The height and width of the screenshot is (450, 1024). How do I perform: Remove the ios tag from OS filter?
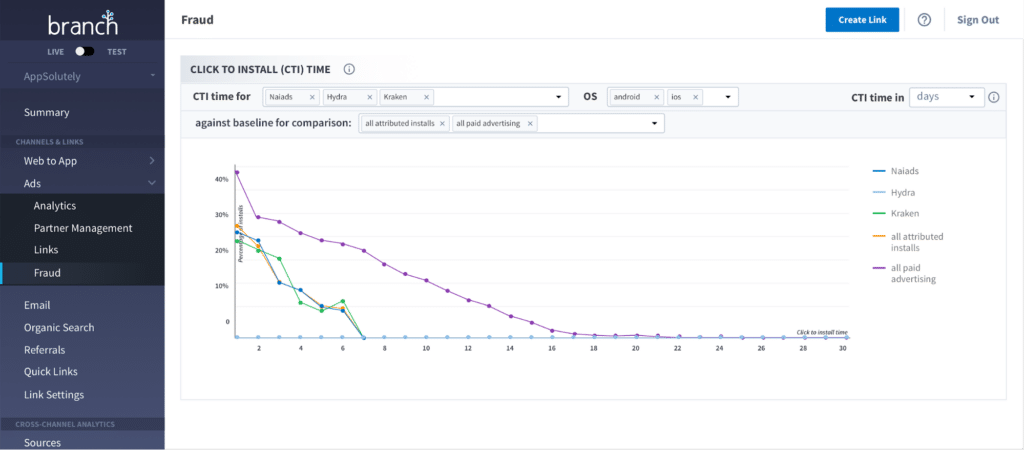pos(696,97)
